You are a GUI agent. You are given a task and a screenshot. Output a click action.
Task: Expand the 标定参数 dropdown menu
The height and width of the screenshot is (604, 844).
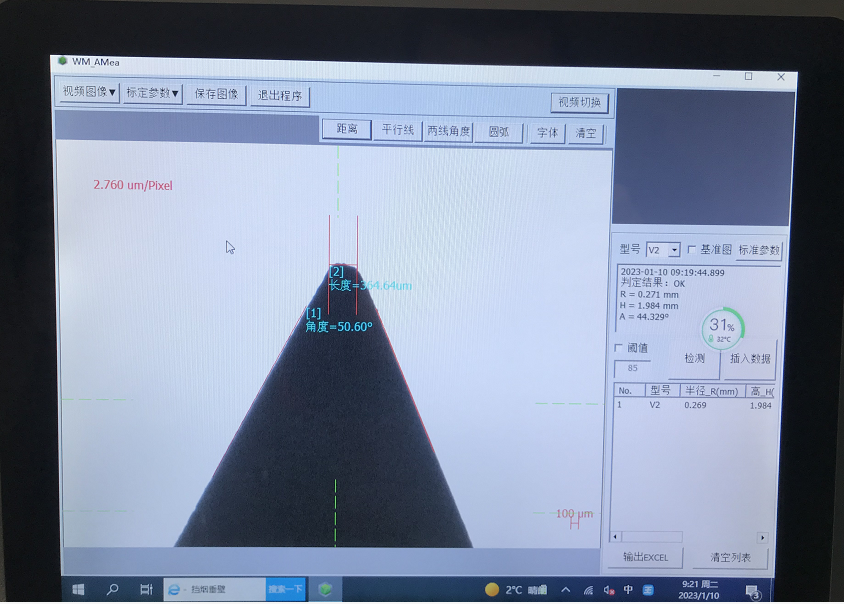[x=152, y=93]
